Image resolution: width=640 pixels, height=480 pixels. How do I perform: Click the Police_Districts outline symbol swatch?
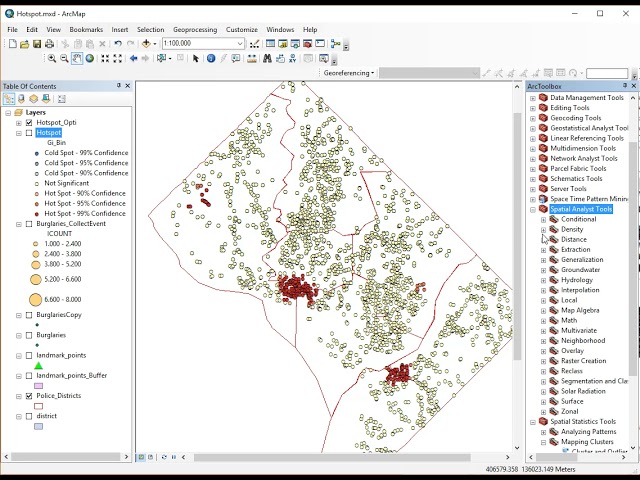[x=38, y=406]
